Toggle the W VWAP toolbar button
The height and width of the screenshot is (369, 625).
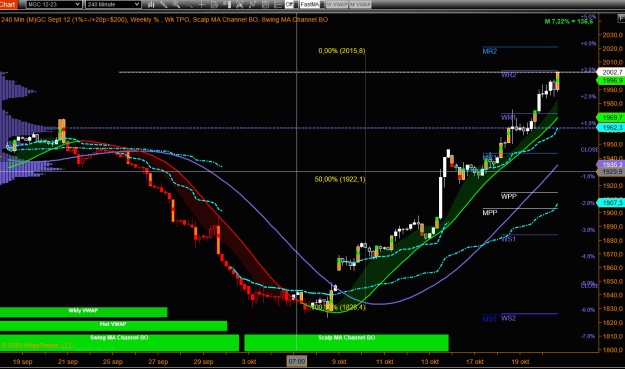point(337,4)
